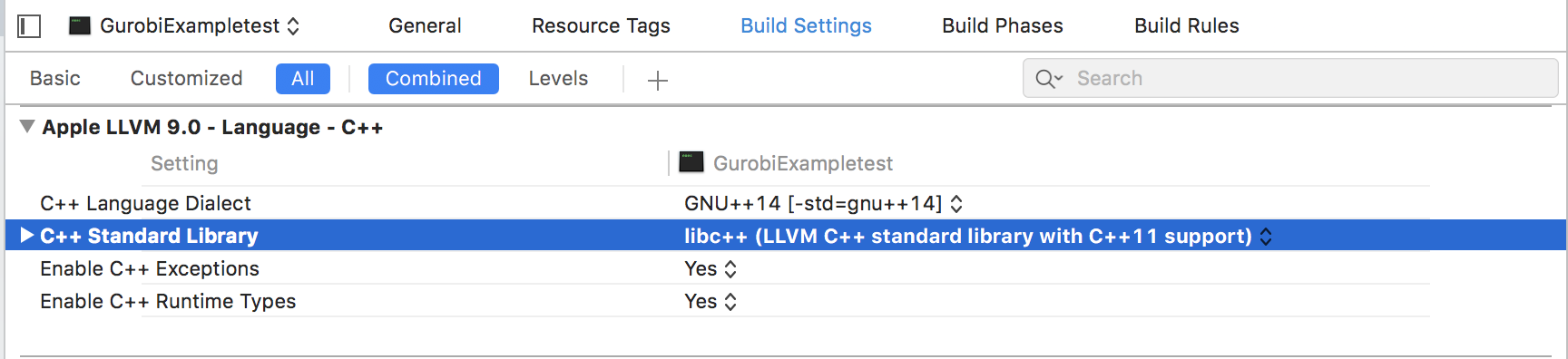Open the Enable C++ Runtime Types dropdown
Viewport: 1568px width, 359px height.
pyautogui.click(x=710, y=302)
